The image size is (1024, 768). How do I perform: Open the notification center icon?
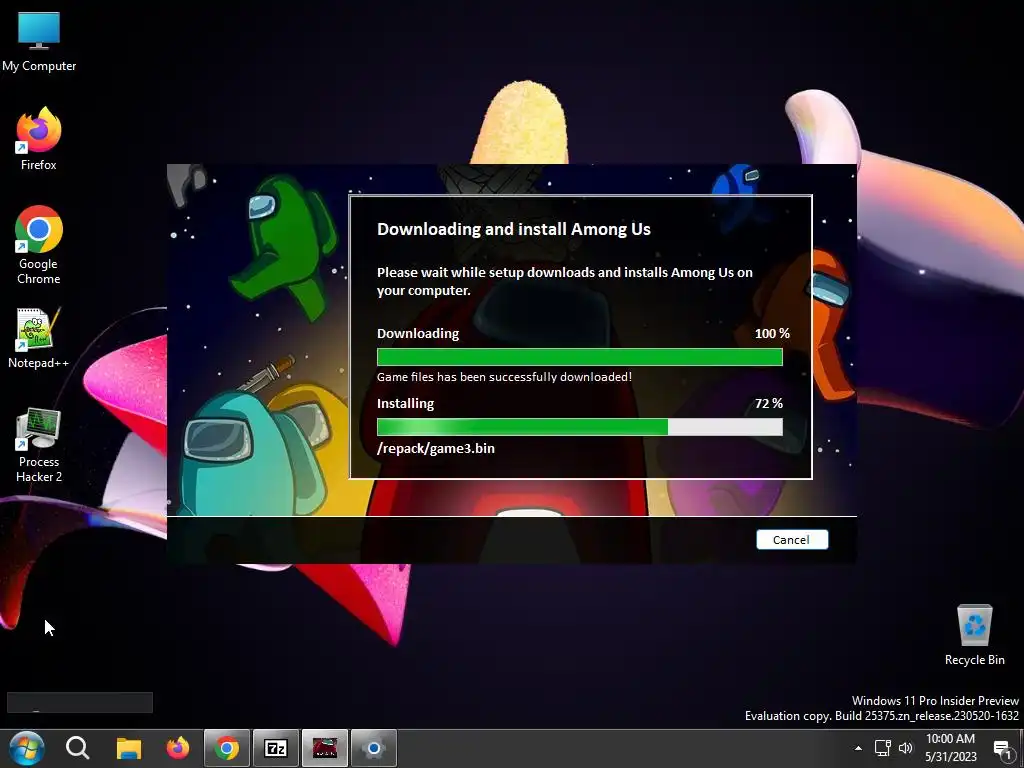[x=1003, y=748]
